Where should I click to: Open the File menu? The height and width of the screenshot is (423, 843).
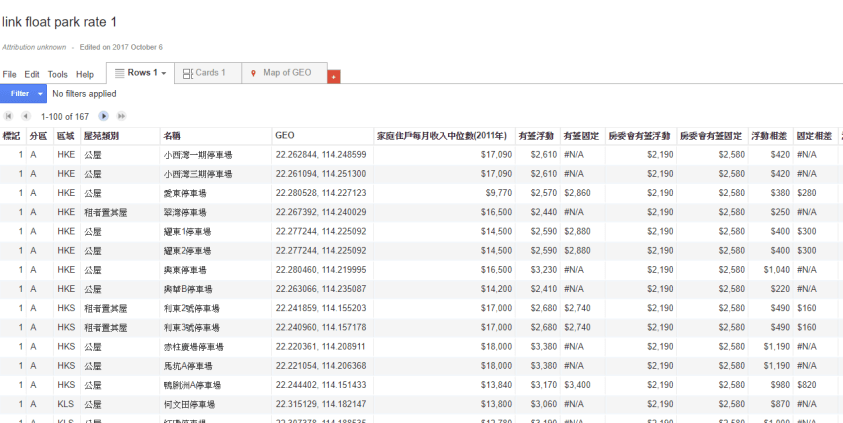coord(10,74)
